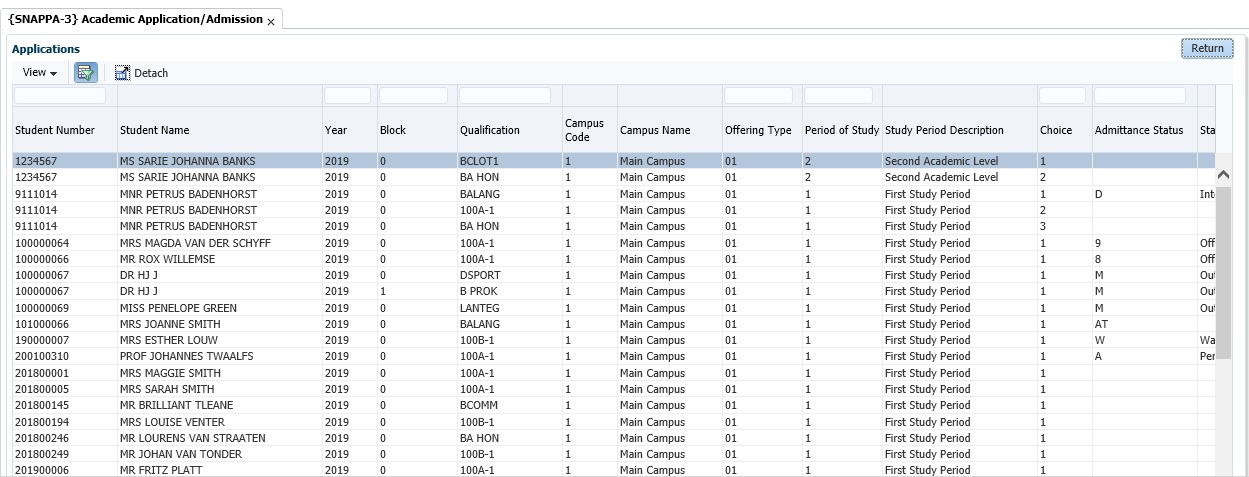This screenshot has width=1249, height=477.
Task: Open the View dropdown menu
Action: click(x=39, y=73)
